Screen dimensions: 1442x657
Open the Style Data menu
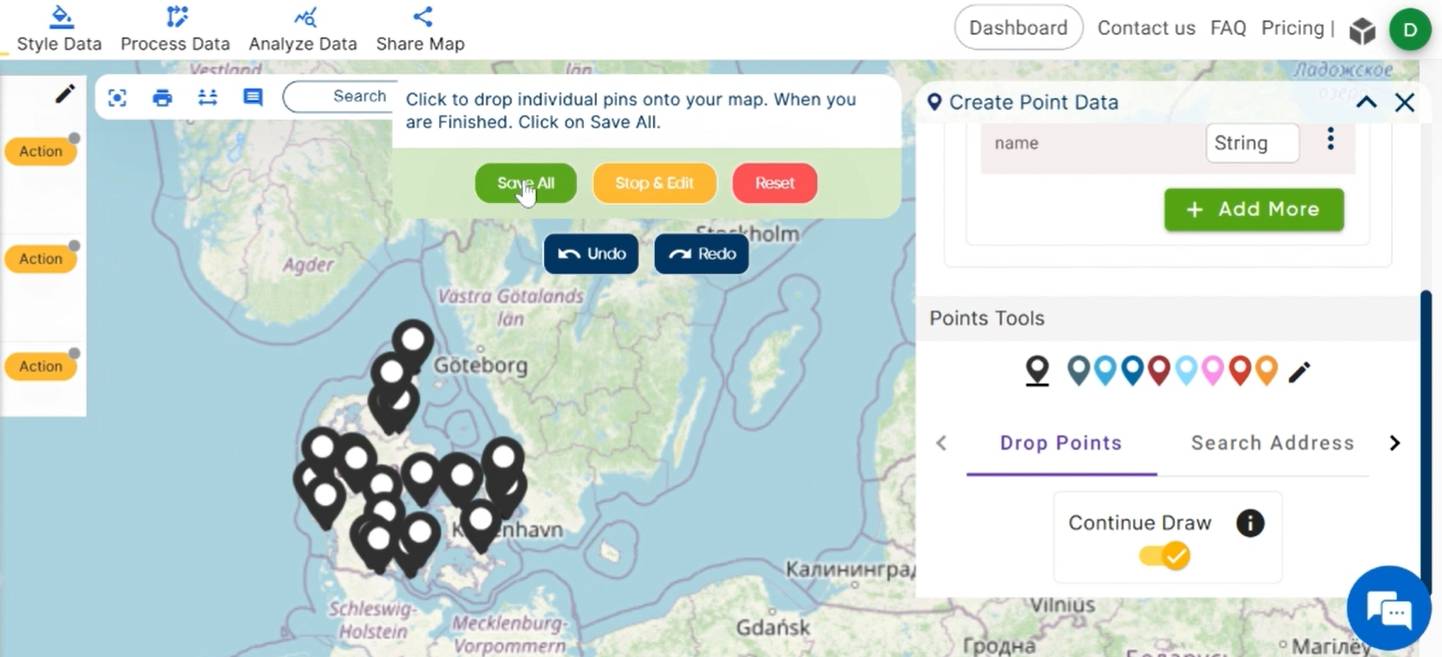(60, 29)
